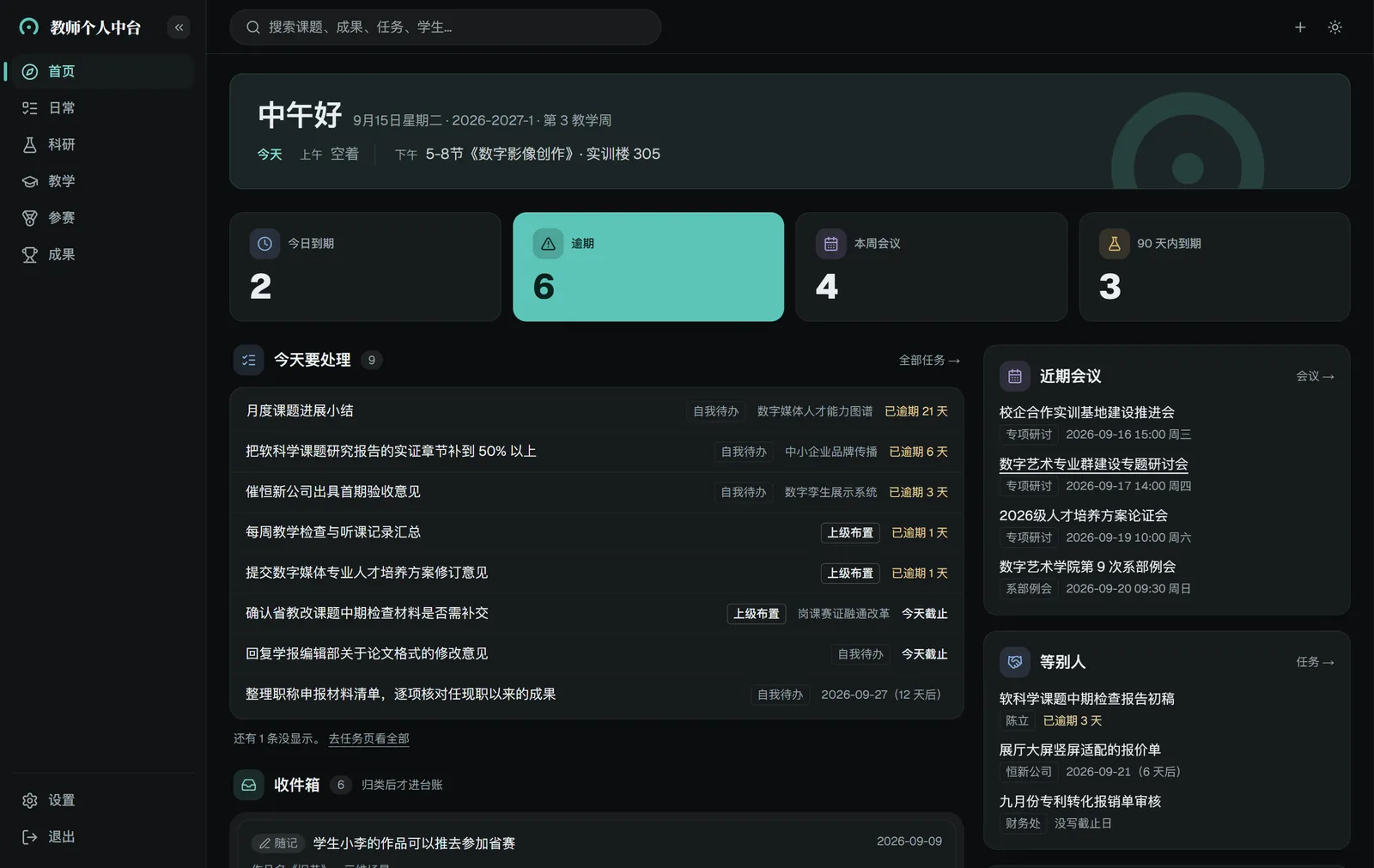Click the 近期会议 calendar icon
The image size is (1374, 868).
click(1015, 376)
